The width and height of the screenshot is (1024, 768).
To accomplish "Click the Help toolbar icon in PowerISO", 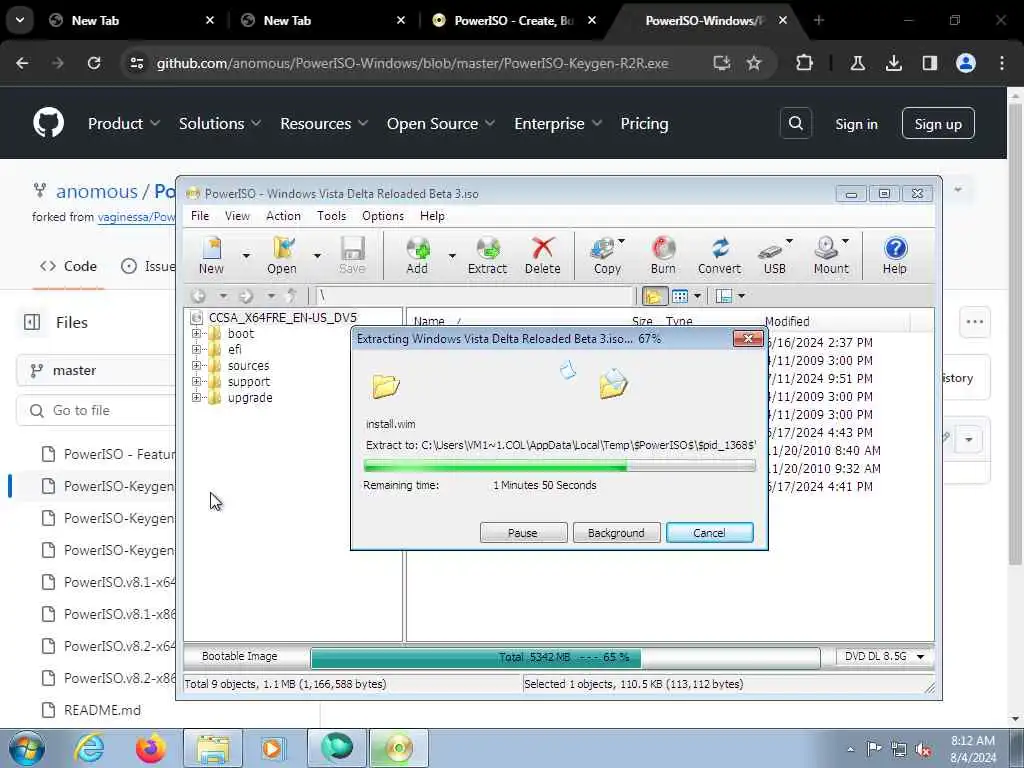I will 895,255.
